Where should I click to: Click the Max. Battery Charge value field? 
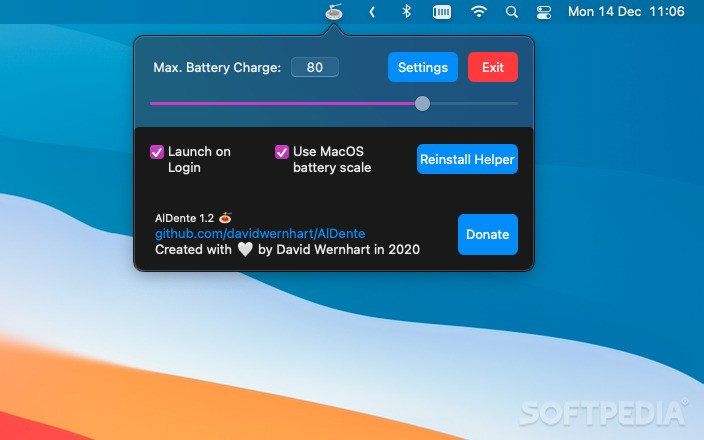[315, 67]
